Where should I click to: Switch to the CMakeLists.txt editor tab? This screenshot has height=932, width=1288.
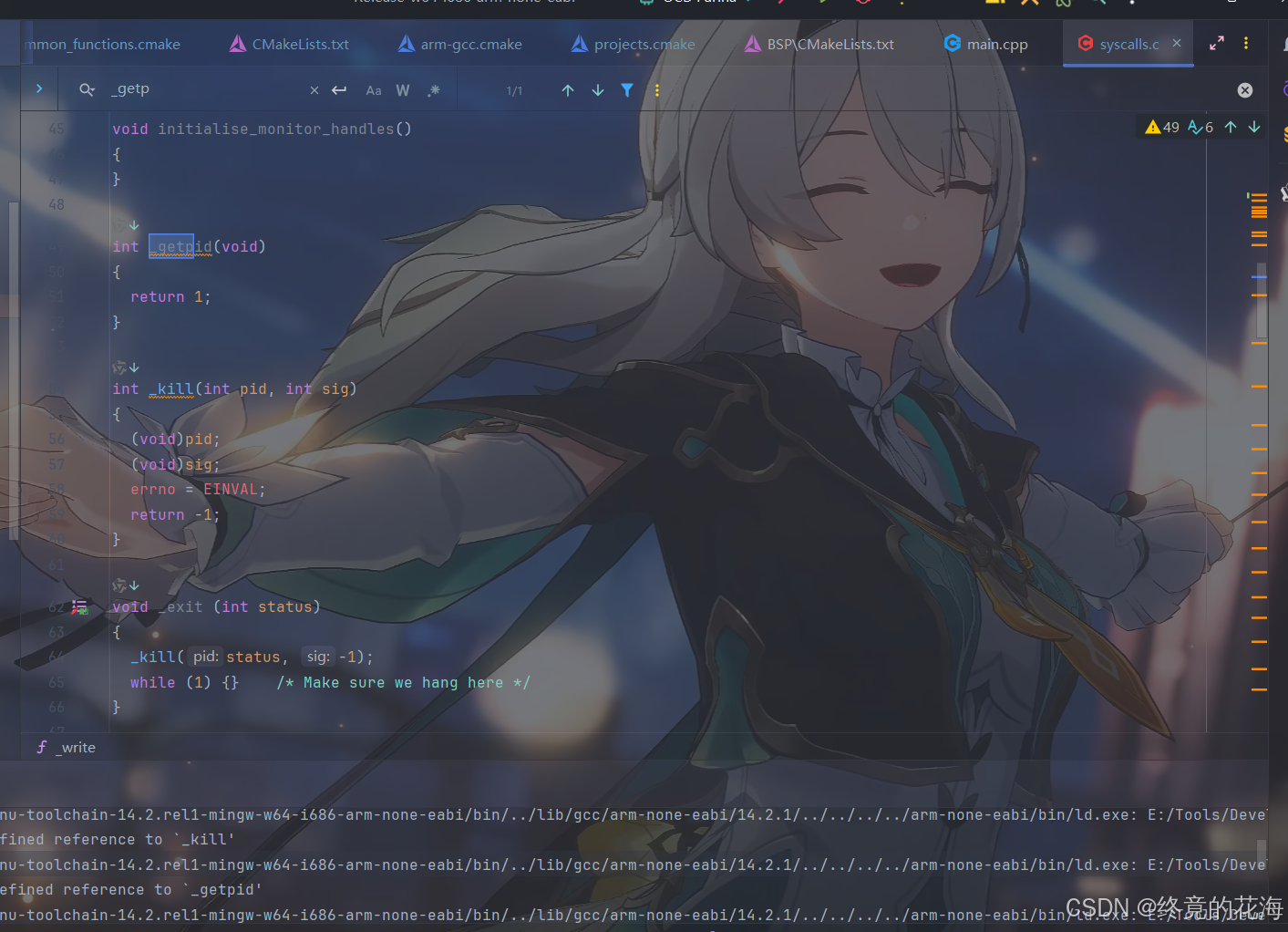click(289, 44)
